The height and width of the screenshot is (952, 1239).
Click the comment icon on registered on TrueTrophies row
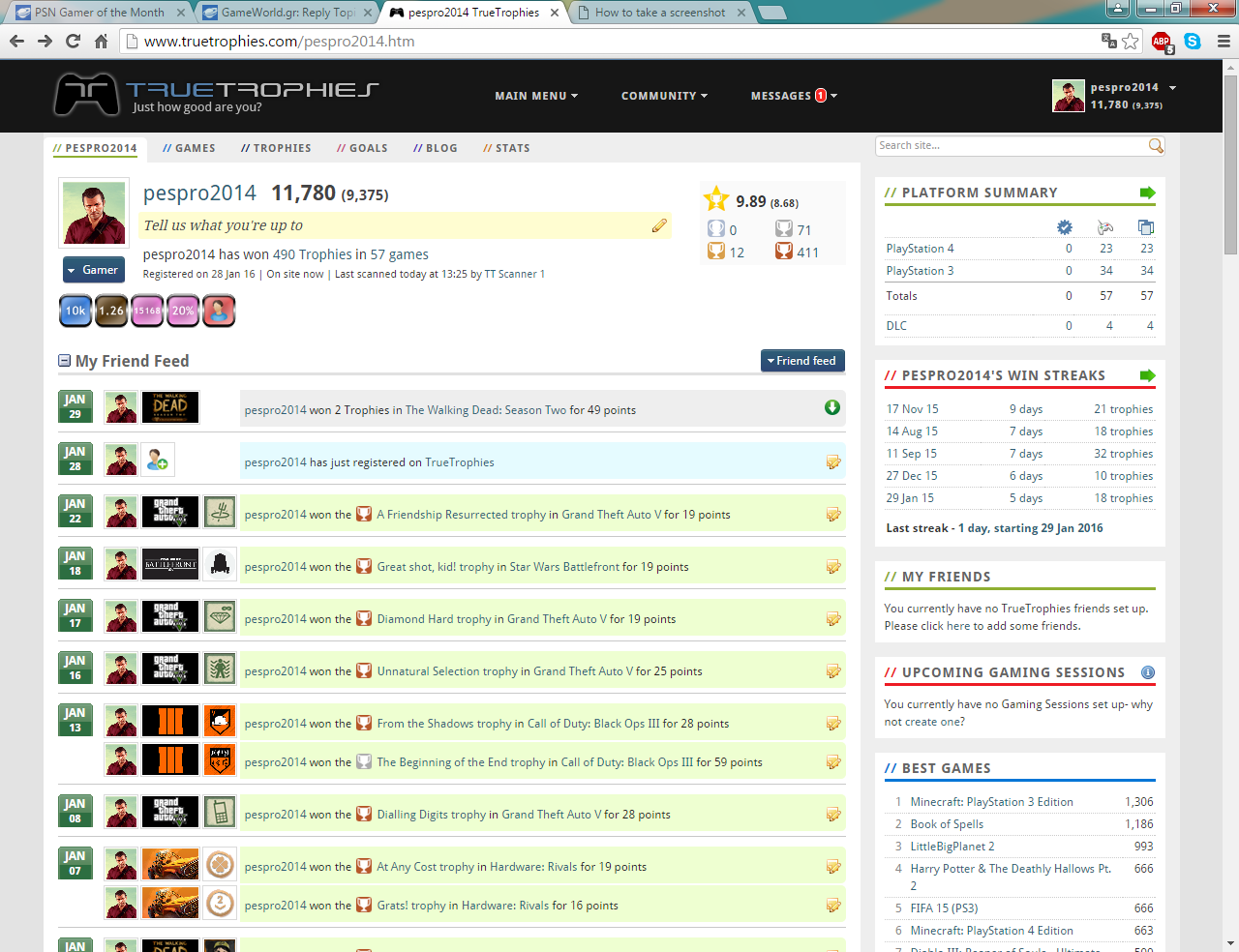coord(832,462)
